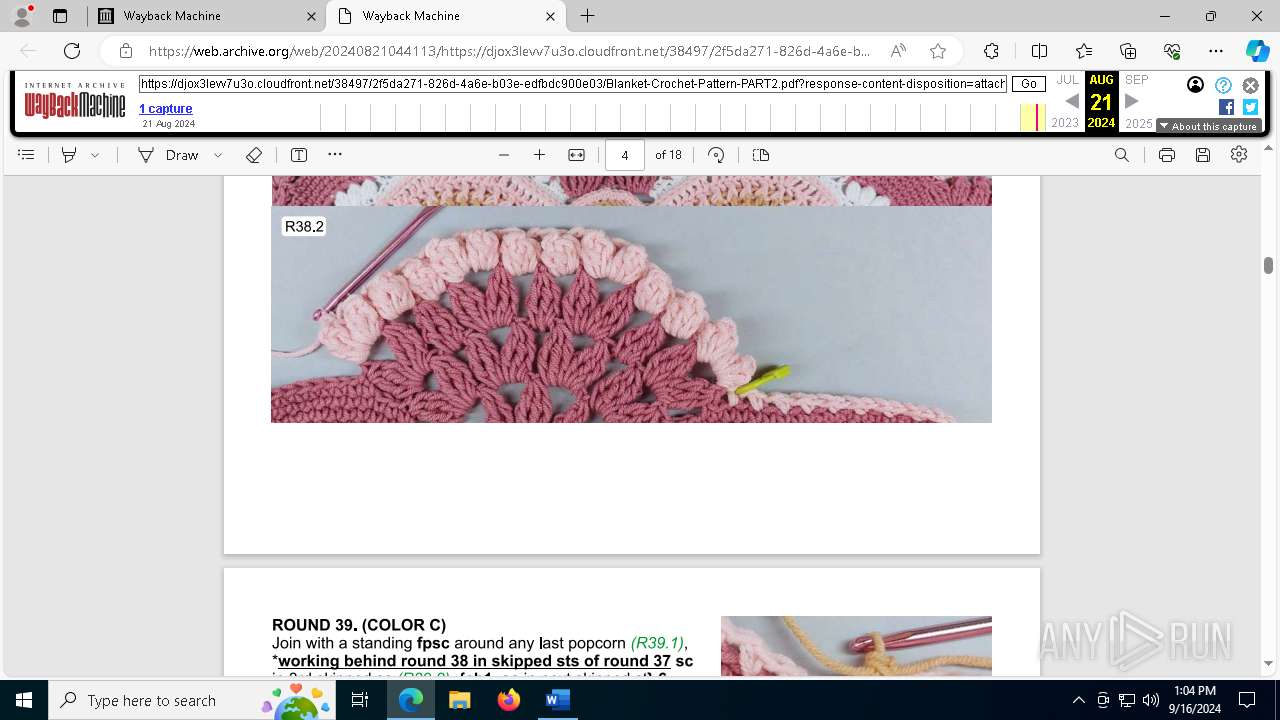Open the PDF table of contents panel
This screenshot has height=720, width=1280.
click(x=27, y=155)
